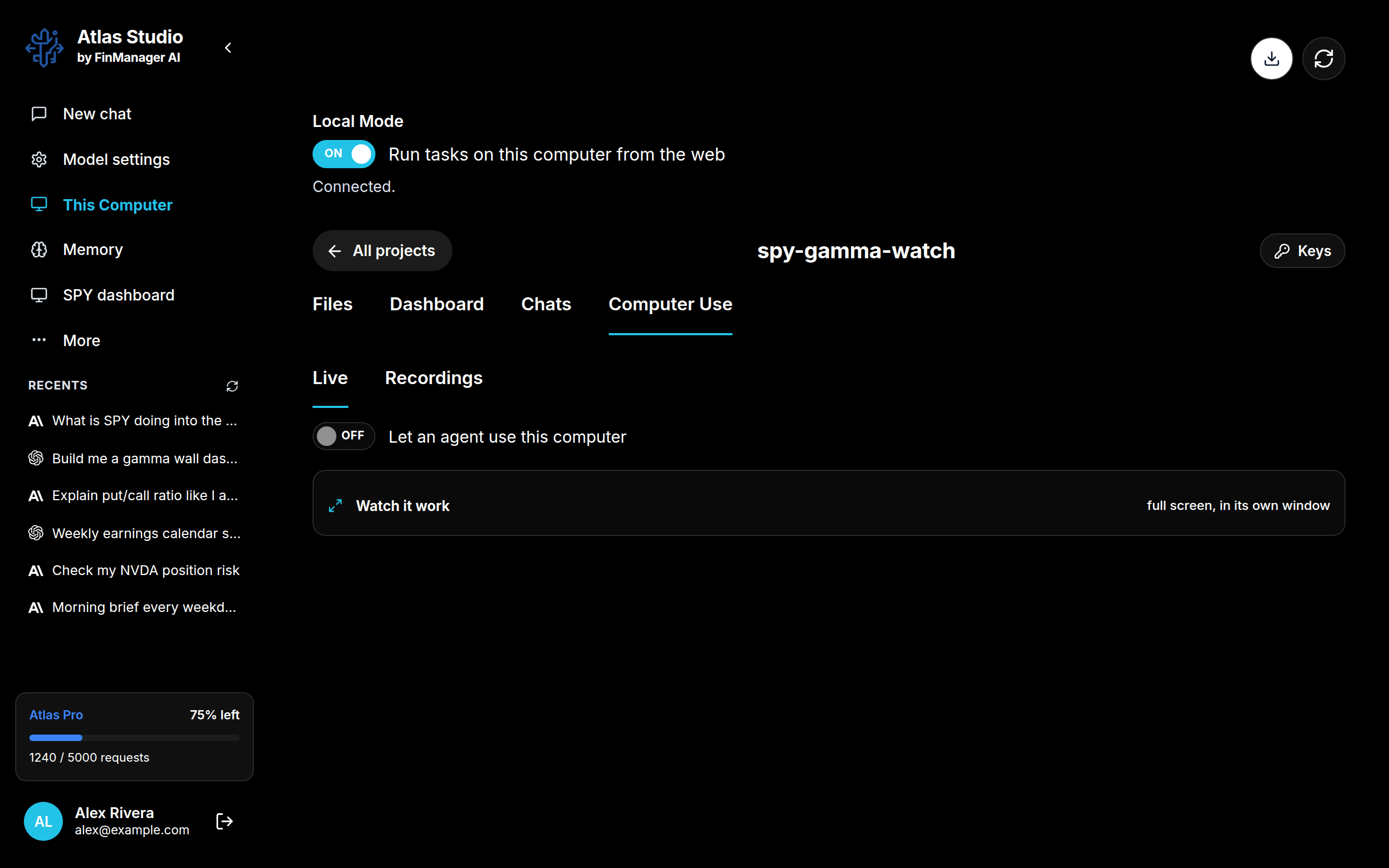Switch to the Dashboard tab
The width and height of the screenshot is (1389, 868).
tap(437, 304)
